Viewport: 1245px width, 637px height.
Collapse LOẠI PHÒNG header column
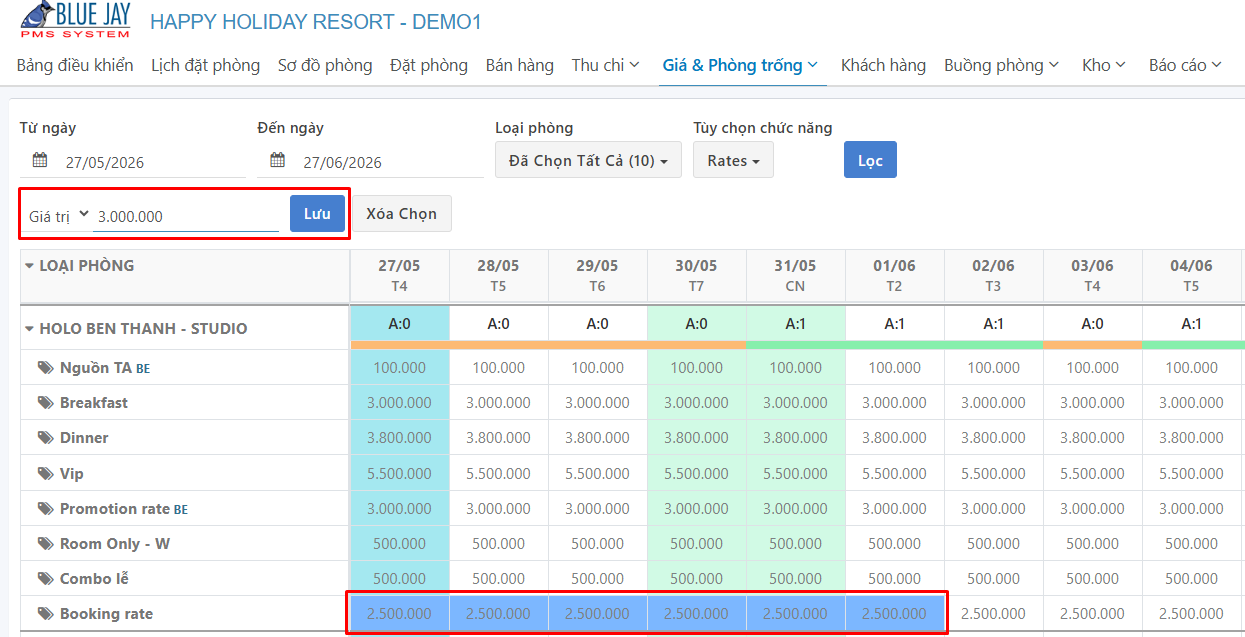pos(29,266)
